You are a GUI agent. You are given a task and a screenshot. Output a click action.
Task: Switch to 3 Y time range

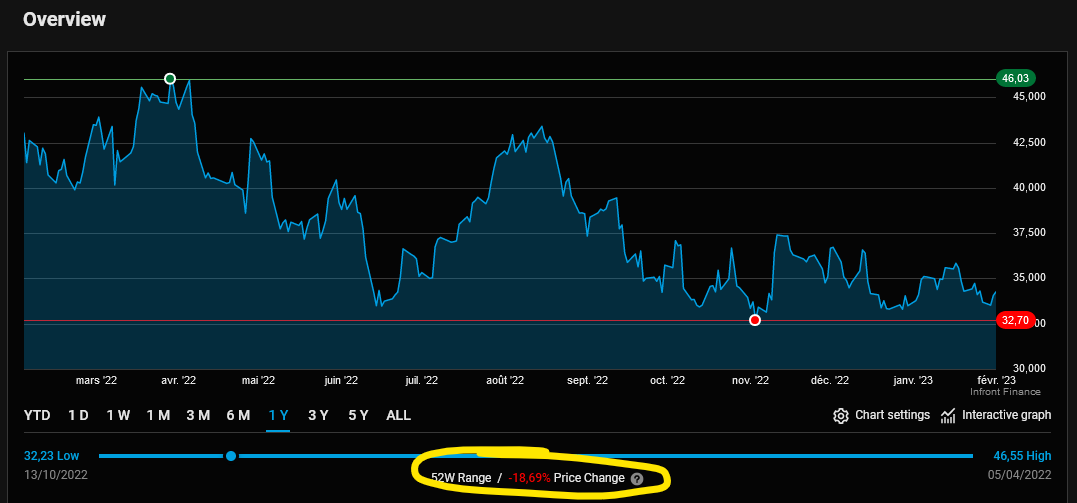pyautogui.click(x=318, y=415)
